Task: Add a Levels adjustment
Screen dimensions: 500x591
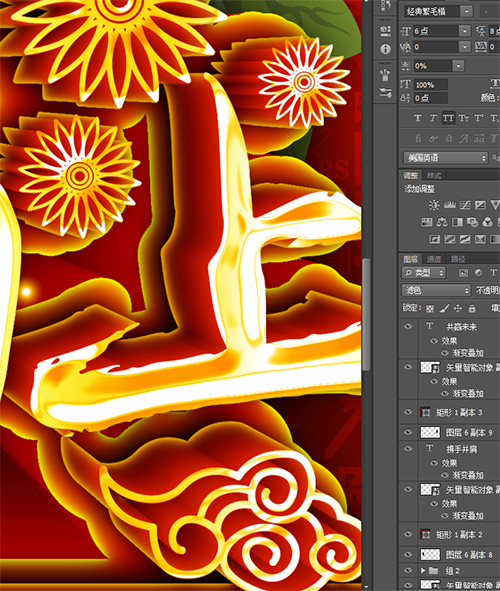Action: coord(450,205)
